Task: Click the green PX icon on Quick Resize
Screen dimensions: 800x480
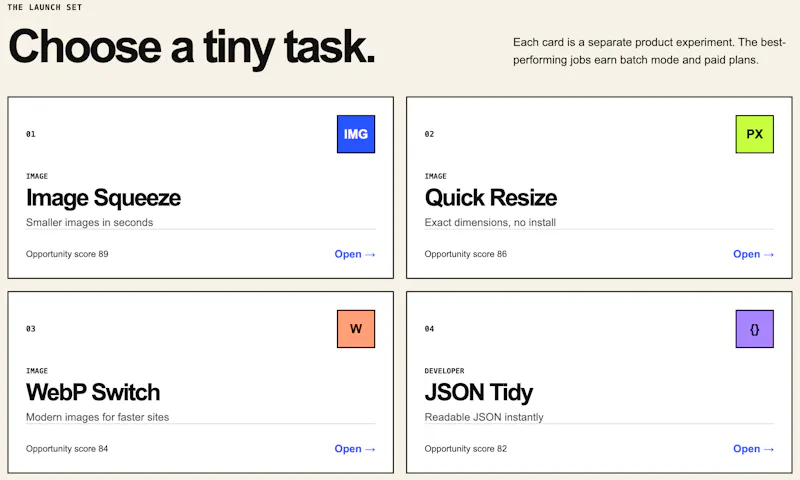Action: [754, 134]
